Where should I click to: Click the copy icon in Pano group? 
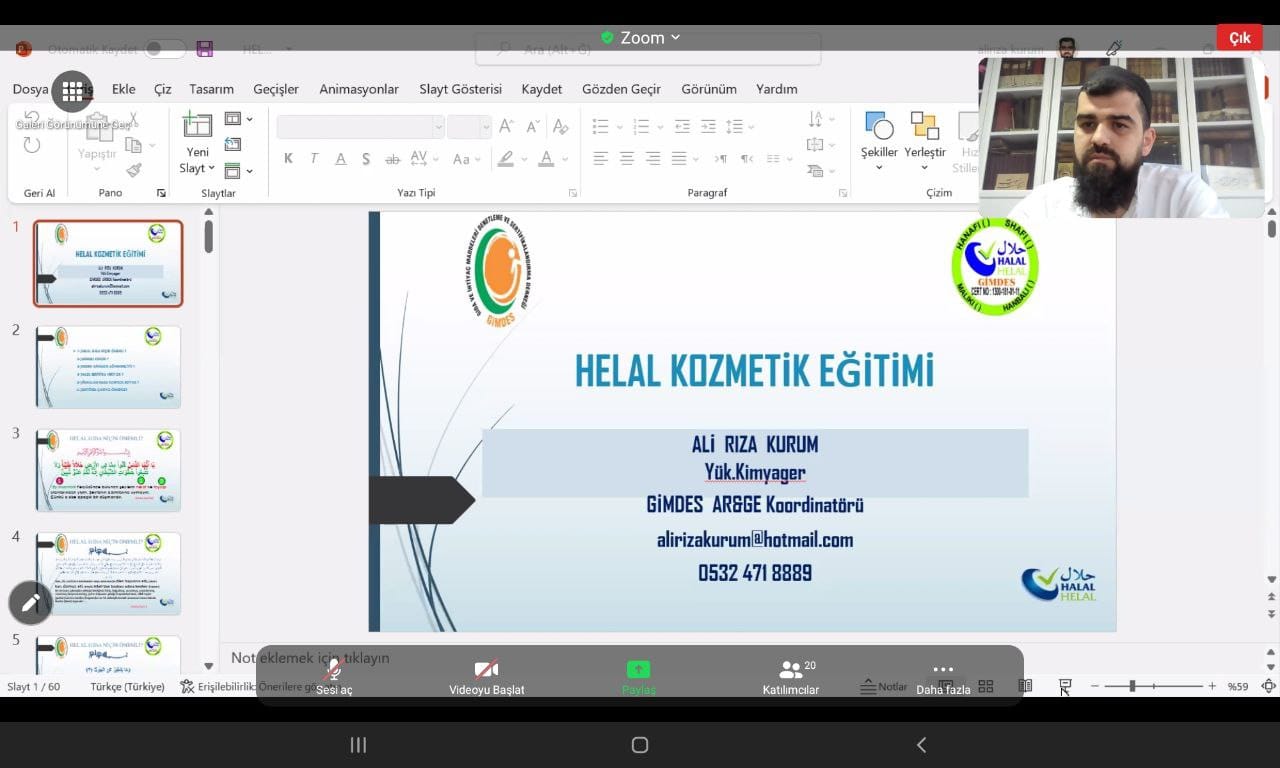pos(131,145)
